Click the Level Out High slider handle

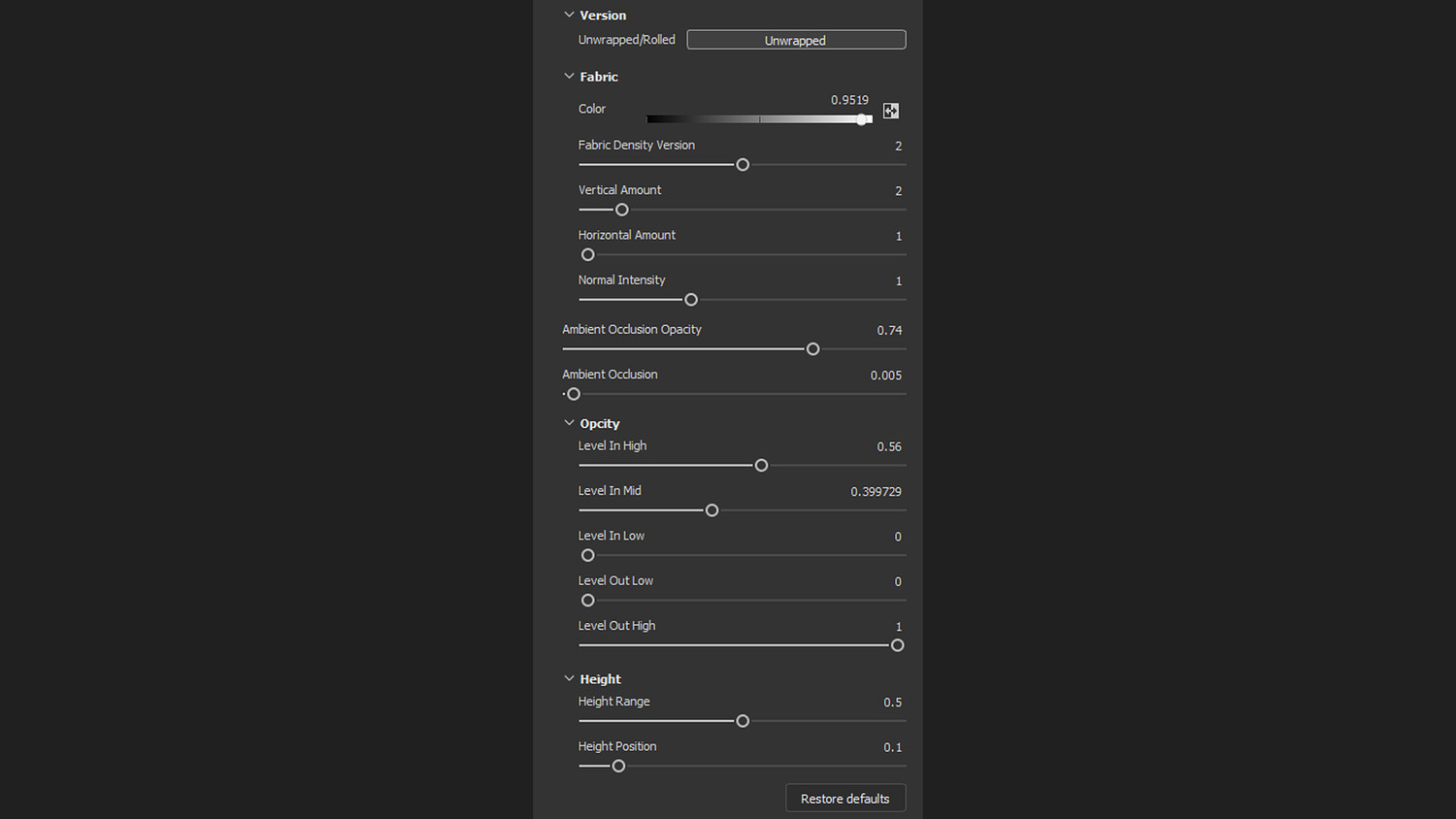click(x=898, y=645)
